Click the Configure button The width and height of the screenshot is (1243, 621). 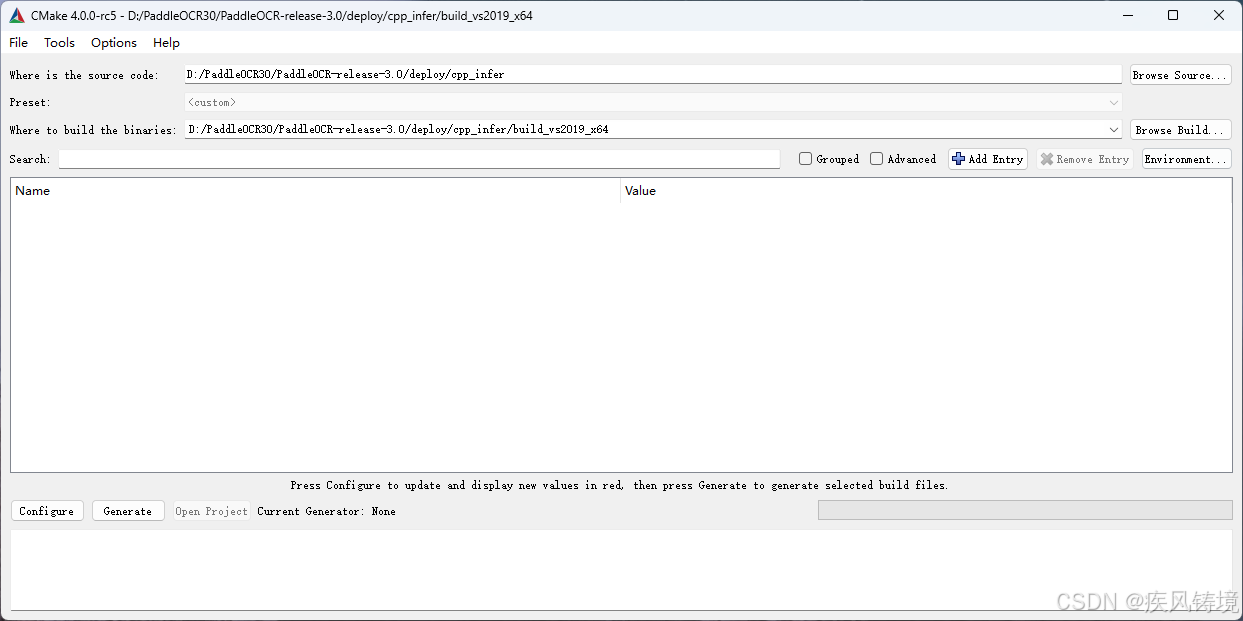pyautogui.click(x=46, y=511)
